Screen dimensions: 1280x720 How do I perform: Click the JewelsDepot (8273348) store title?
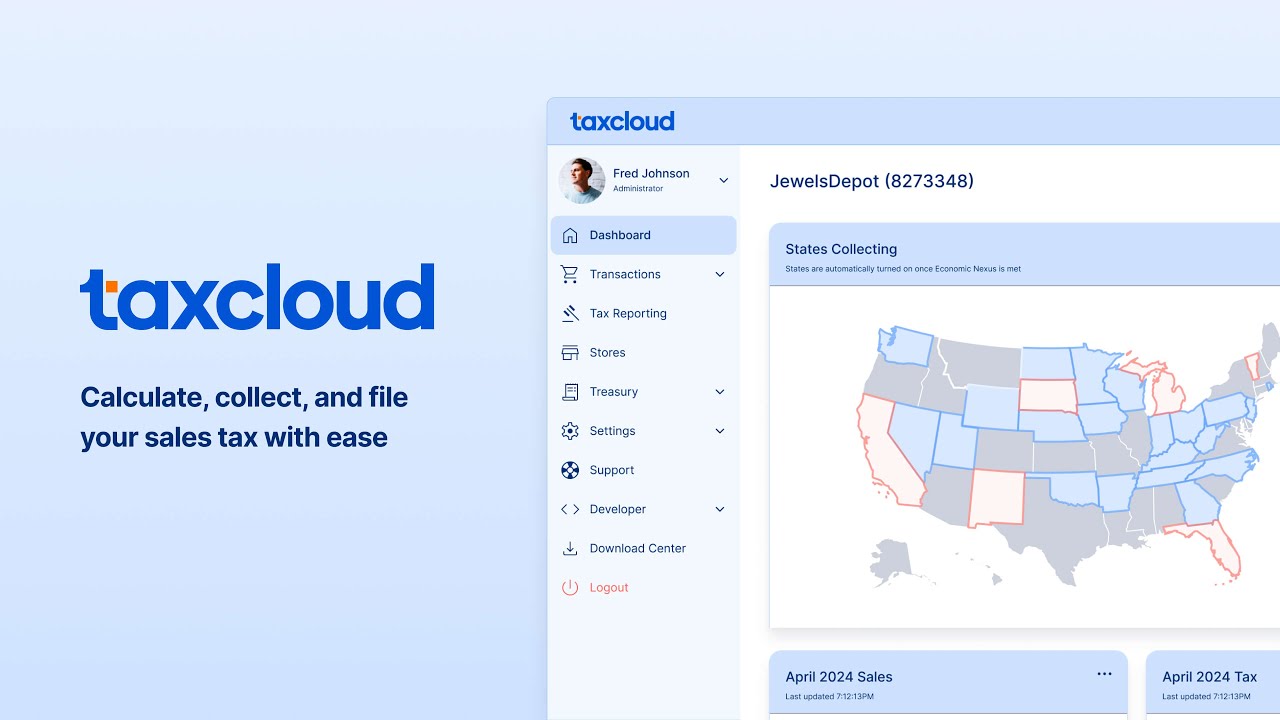[872, 181]
